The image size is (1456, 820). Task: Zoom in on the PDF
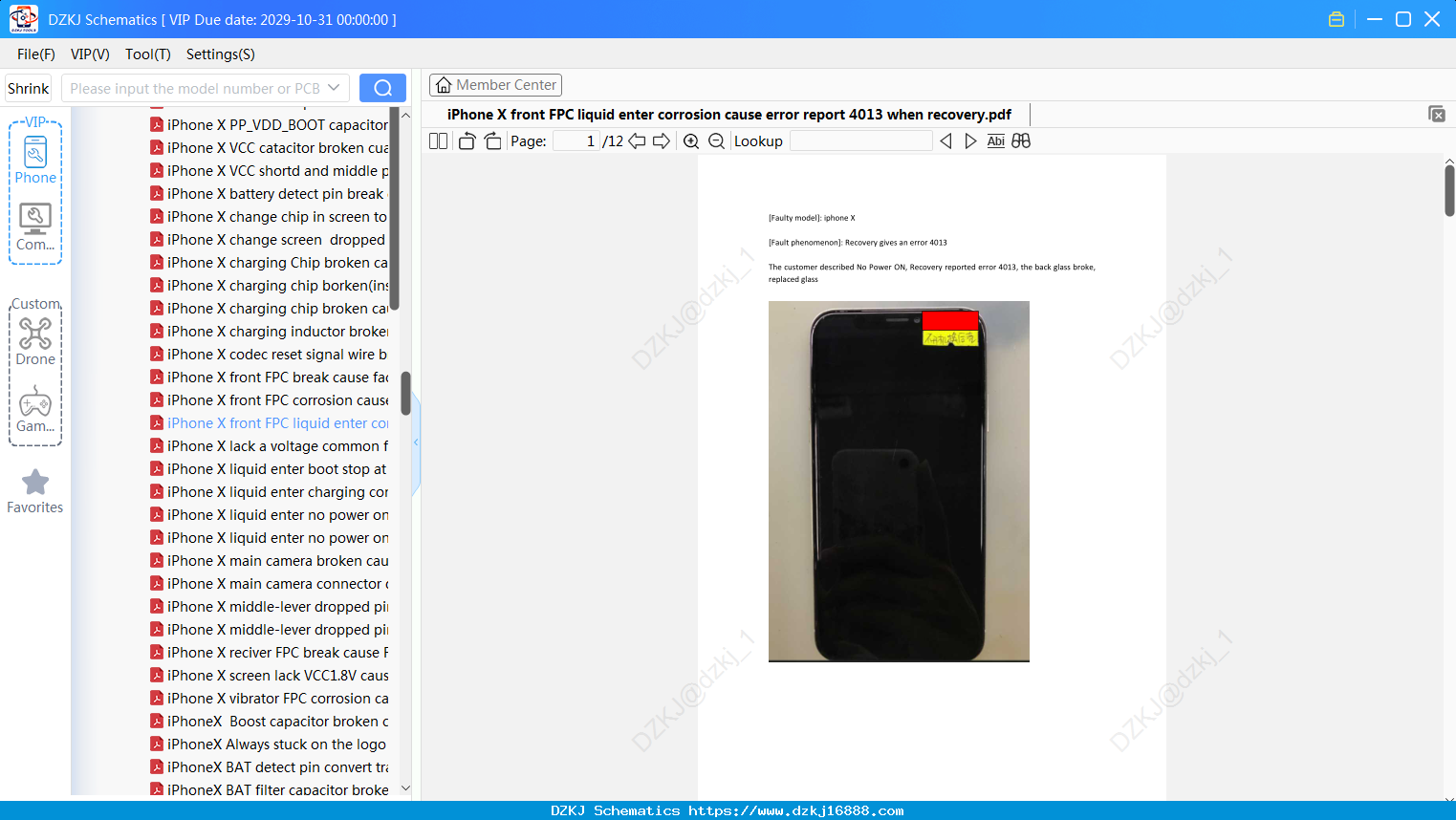(691, 141)
